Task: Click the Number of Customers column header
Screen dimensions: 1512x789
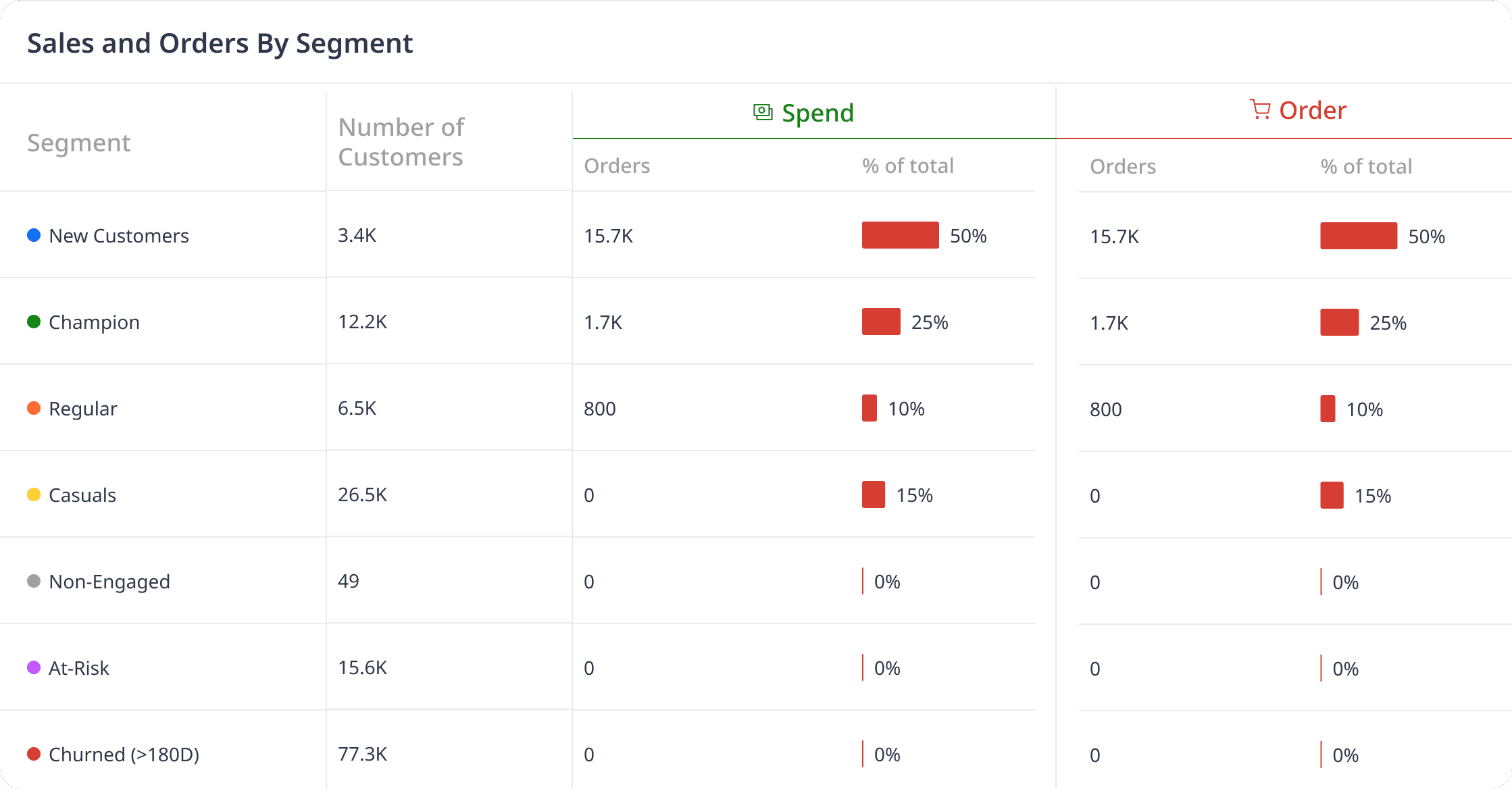Action: click(401, 142)
